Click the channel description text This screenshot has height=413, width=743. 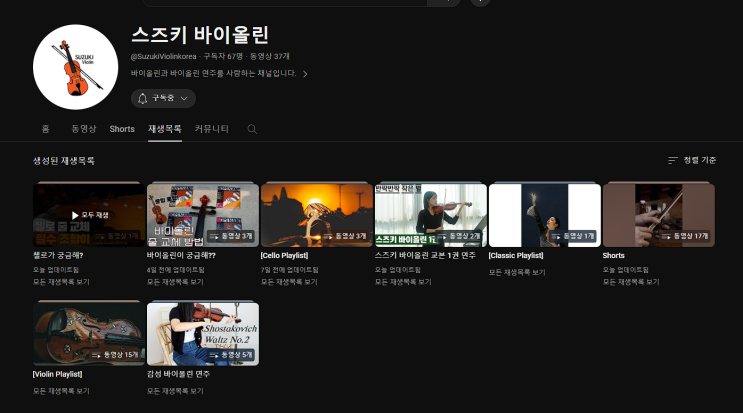[214, 73]
